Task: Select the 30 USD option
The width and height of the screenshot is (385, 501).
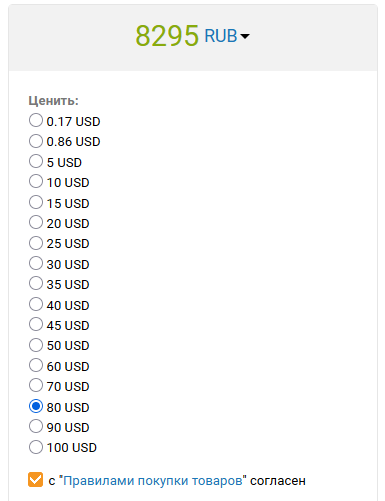Action: pos(36,263)
